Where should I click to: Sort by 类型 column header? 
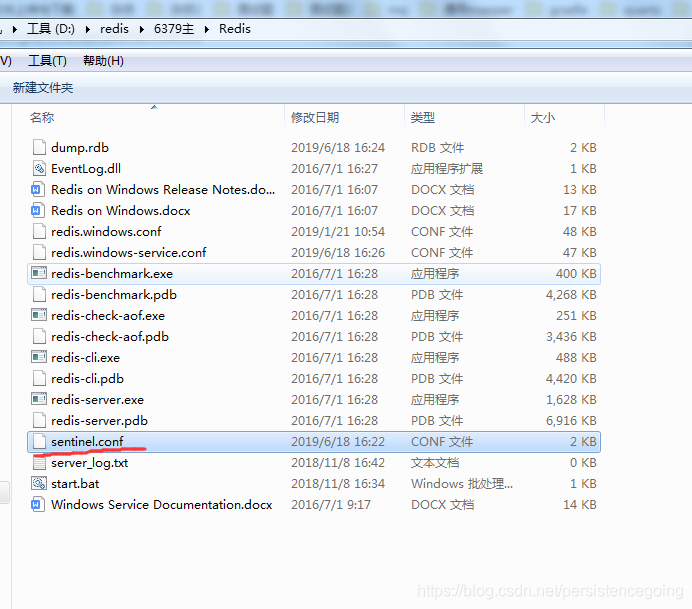(x=423, y=117)
